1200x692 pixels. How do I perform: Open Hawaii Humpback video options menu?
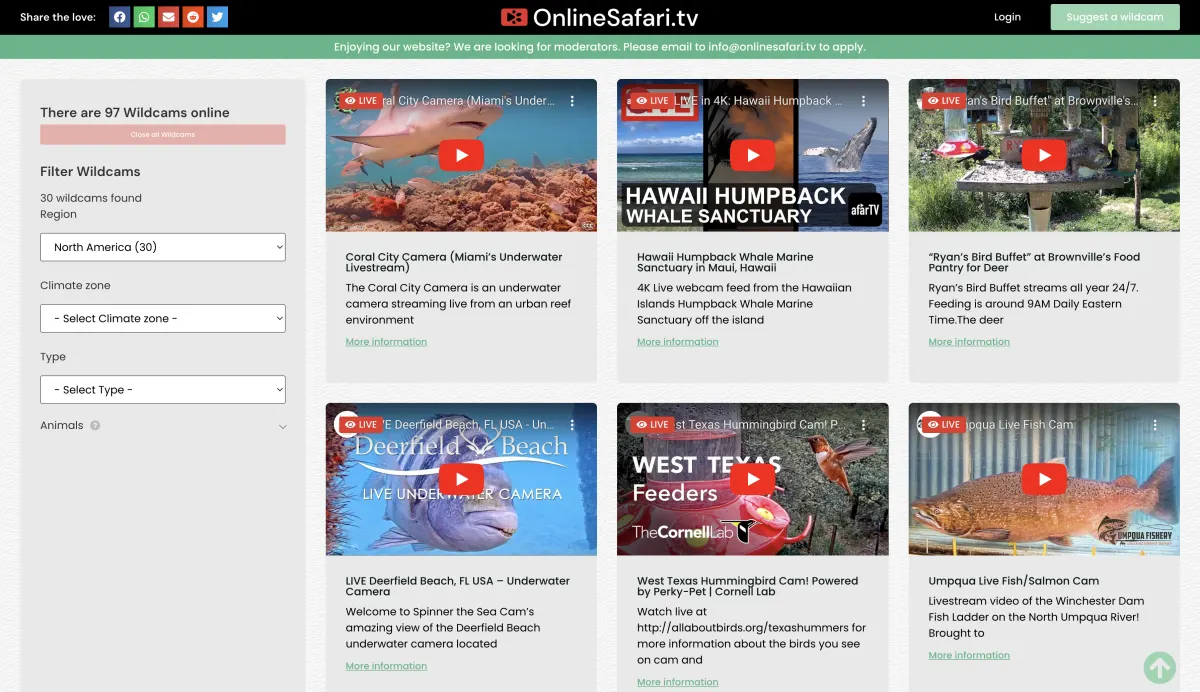864,101
